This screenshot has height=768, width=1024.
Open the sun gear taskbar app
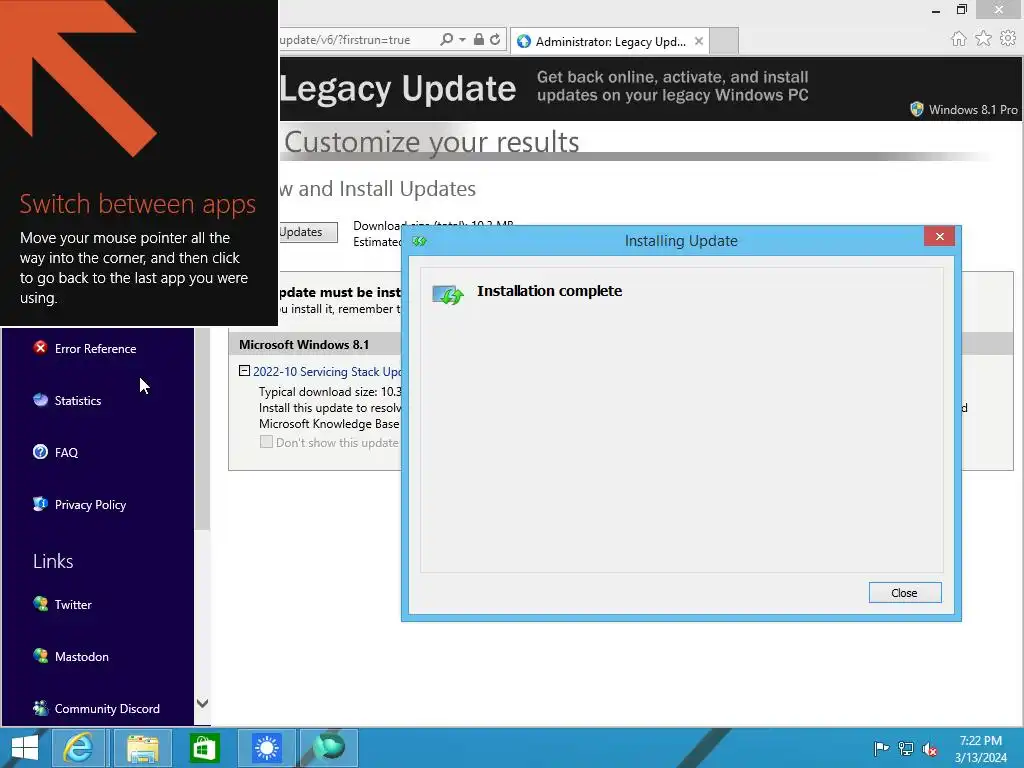coord(266,748)
